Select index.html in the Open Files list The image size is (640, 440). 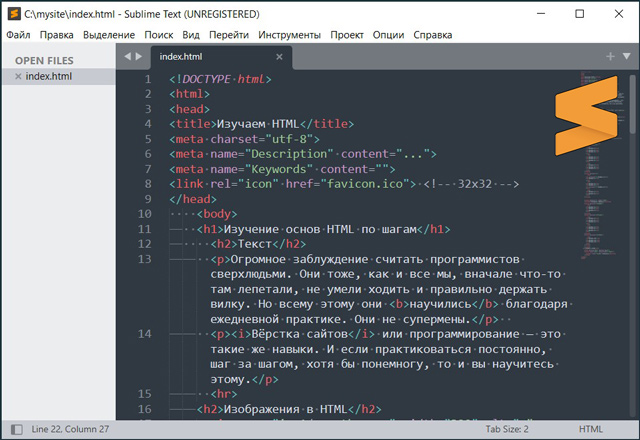pos(59,76)
